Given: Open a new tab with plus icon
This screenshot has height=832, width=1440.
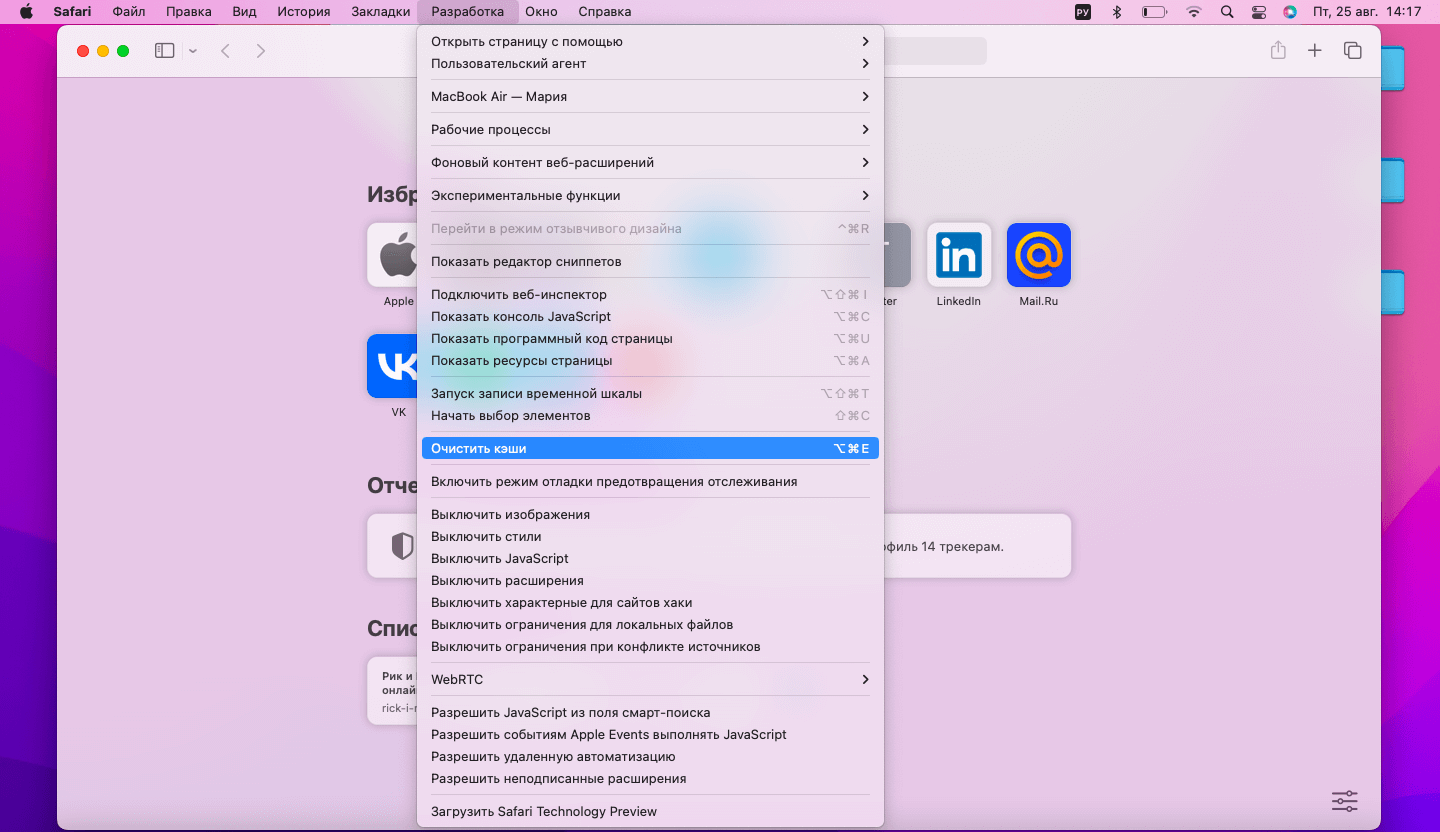Looking at the screenshot, I should (1315, 50).
